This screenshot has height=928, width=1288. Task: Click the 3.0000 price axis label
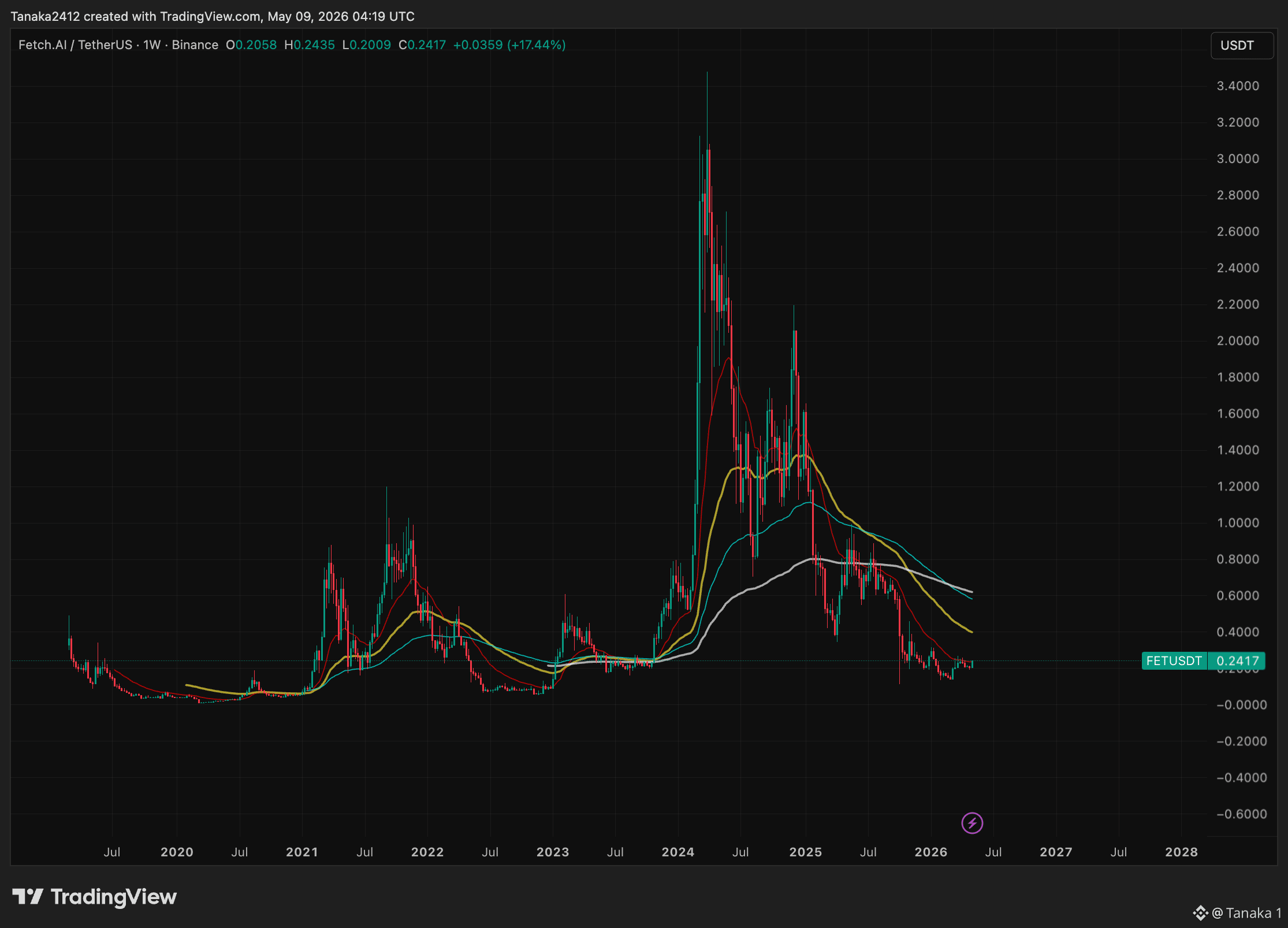[x=1238, y=159]
